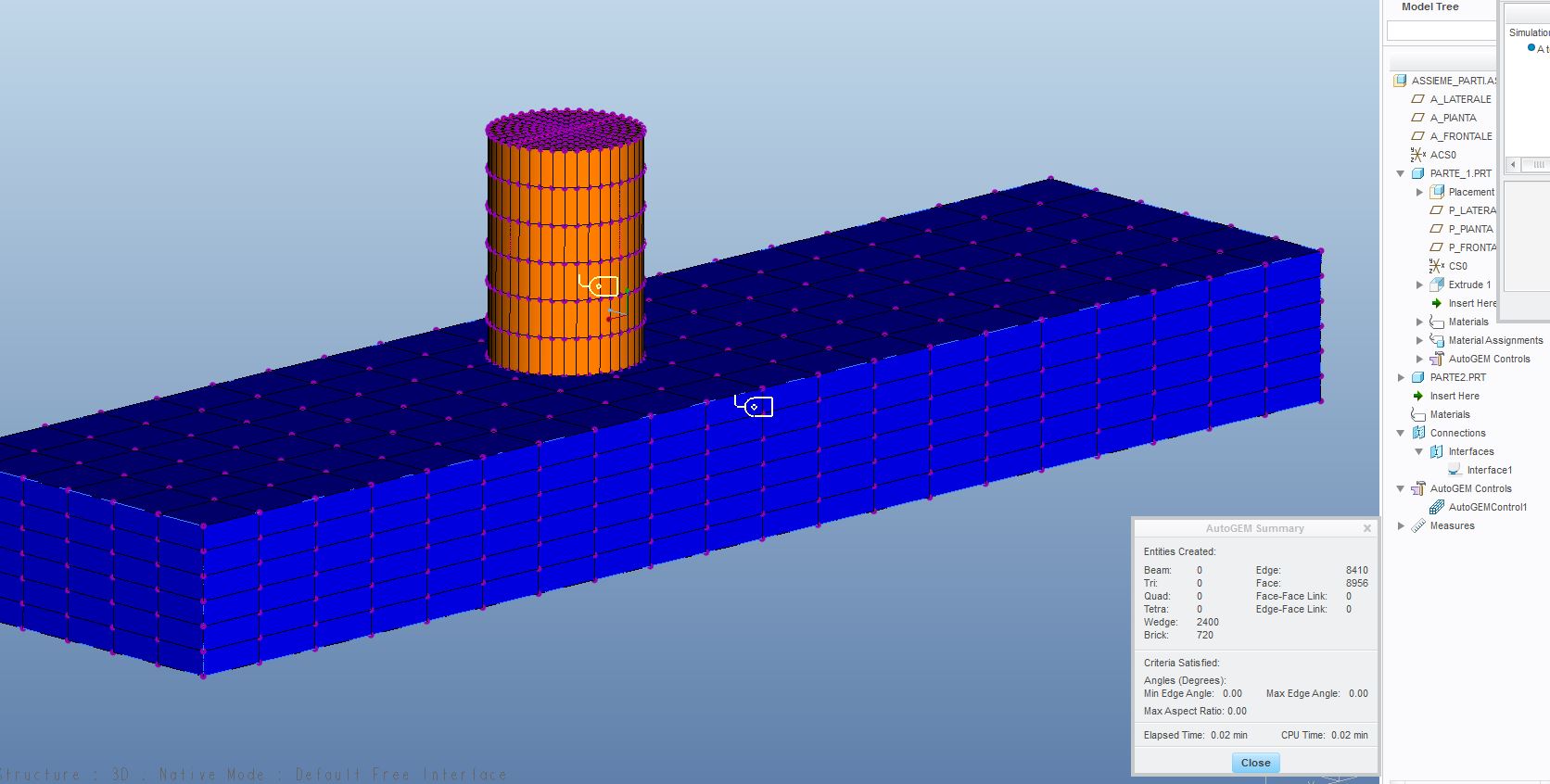
Task: Select the P_LATERALE plane icon
Action: [1436, 210]
